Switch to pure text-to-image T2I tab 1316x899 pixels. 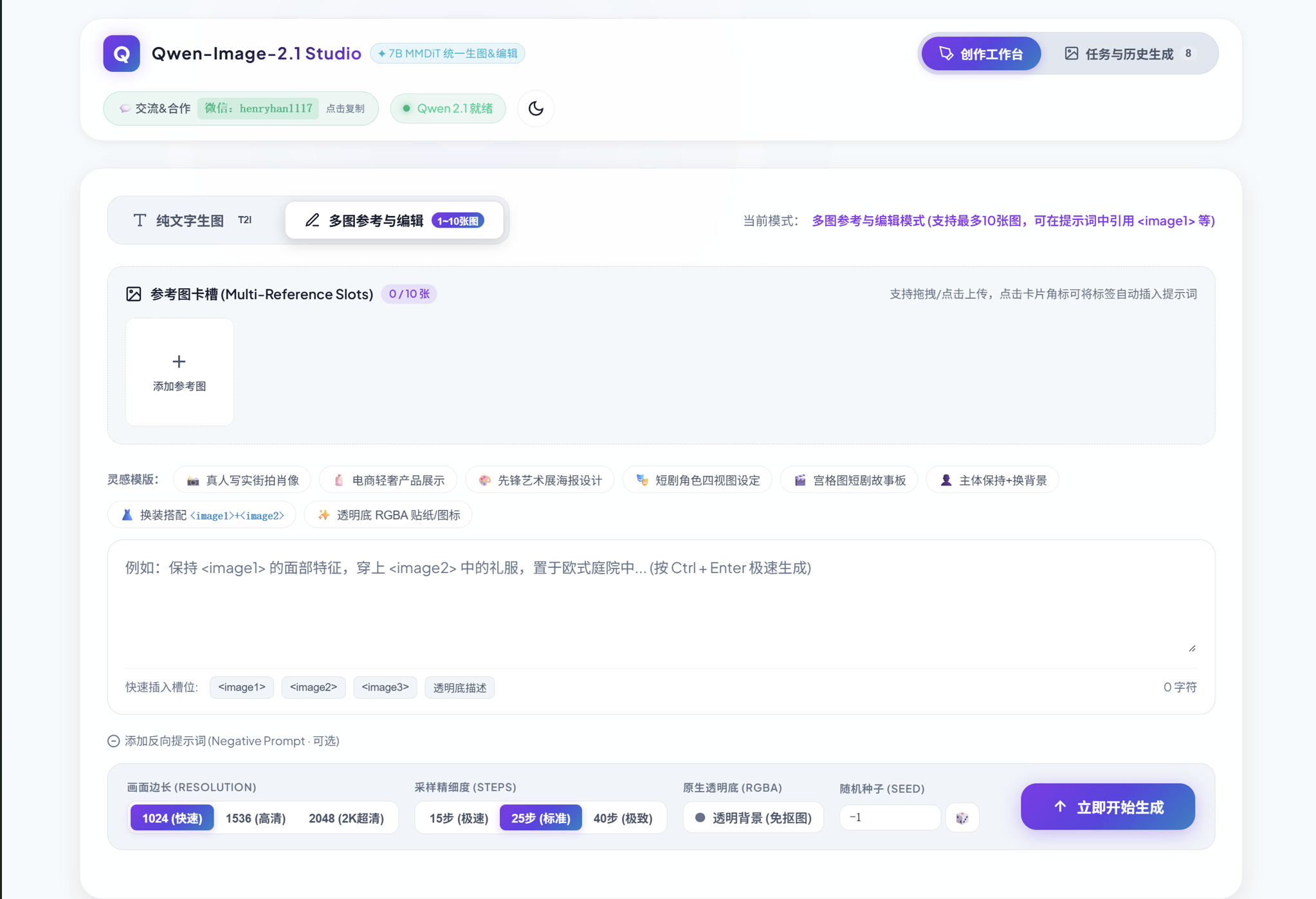point(192,221)
